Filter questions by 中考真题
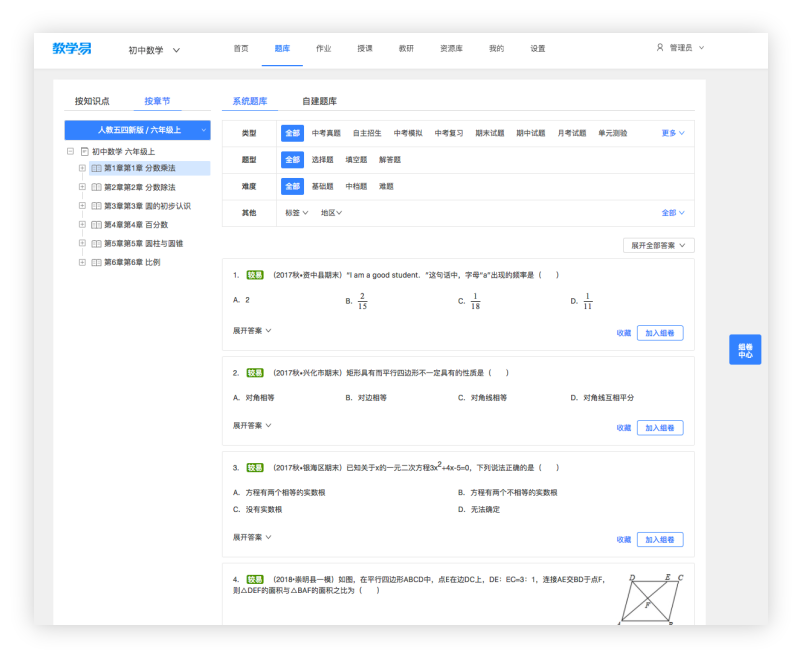 (x=327, y=132)
